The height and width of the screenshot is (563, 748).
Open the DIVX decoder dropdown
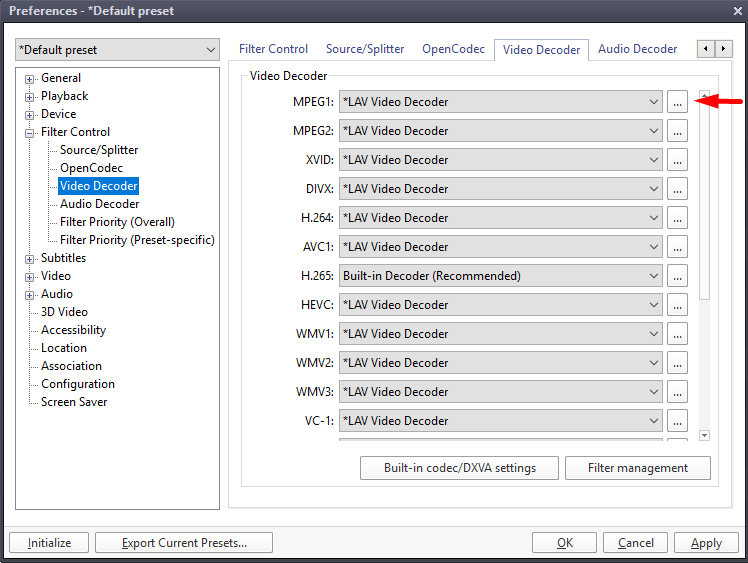500,189
